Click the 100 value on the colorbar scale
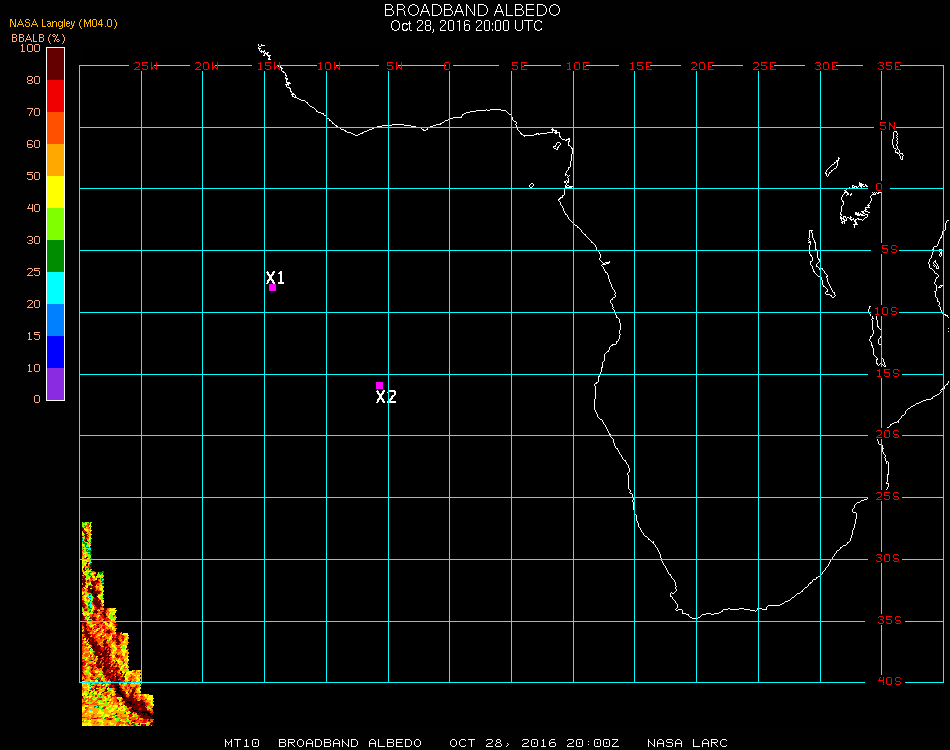This screenshot has width=950, height=750. [x=30, y=48]
